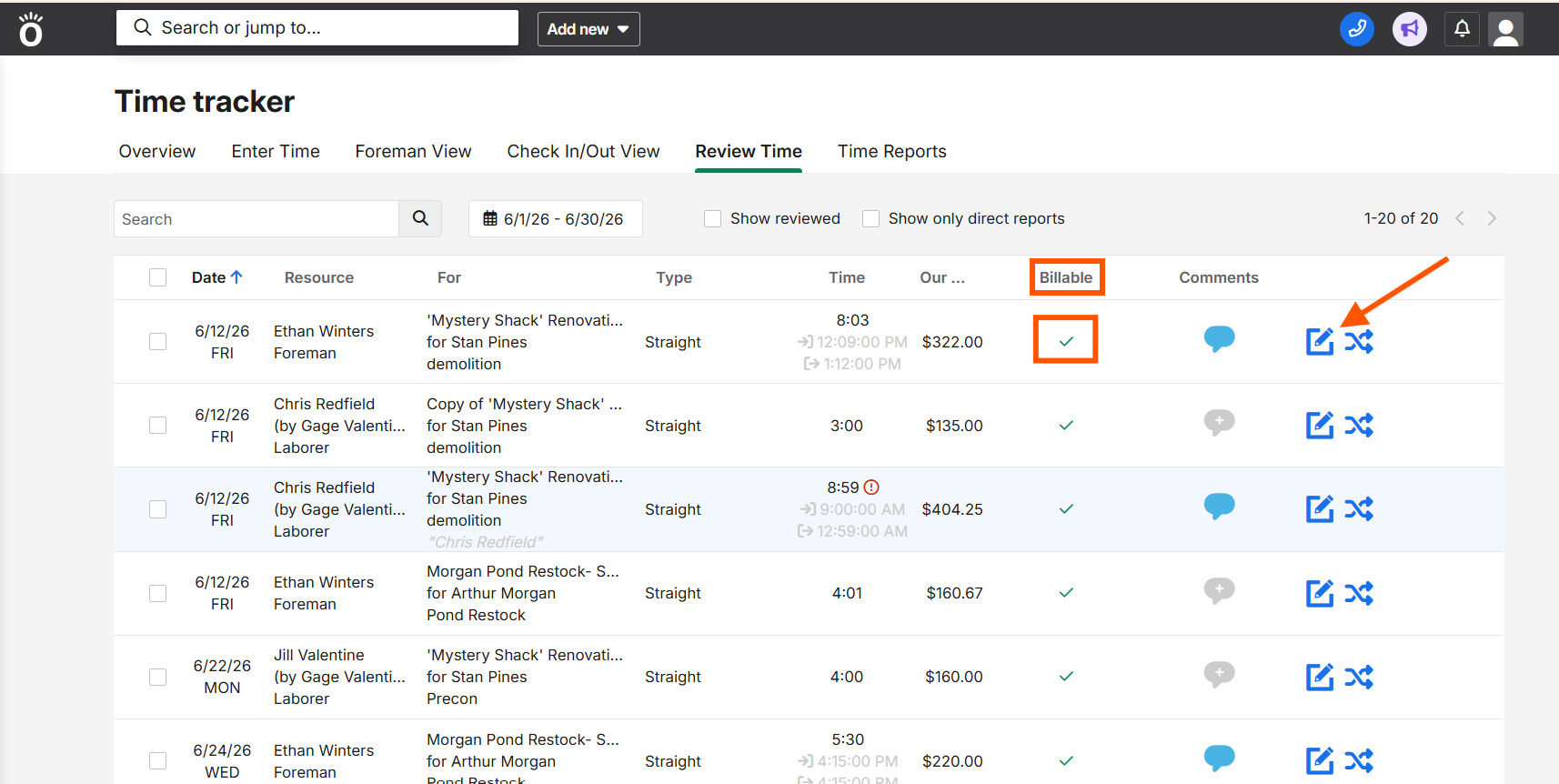
Task: Check the select-all checkbox in table header
Action: pos(157,277)
